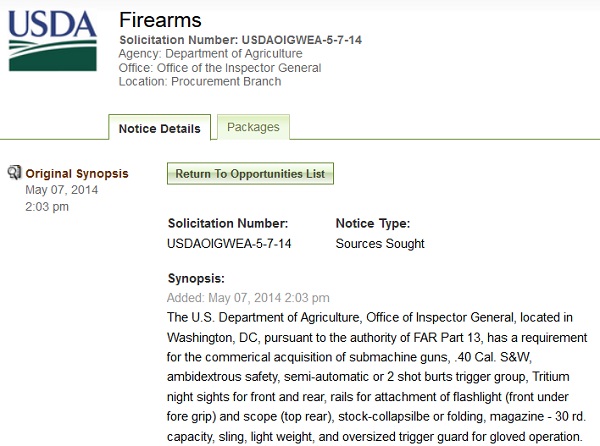Click the bold Solicitation Number label
This screenshot has width=600, height=446.
228,224
